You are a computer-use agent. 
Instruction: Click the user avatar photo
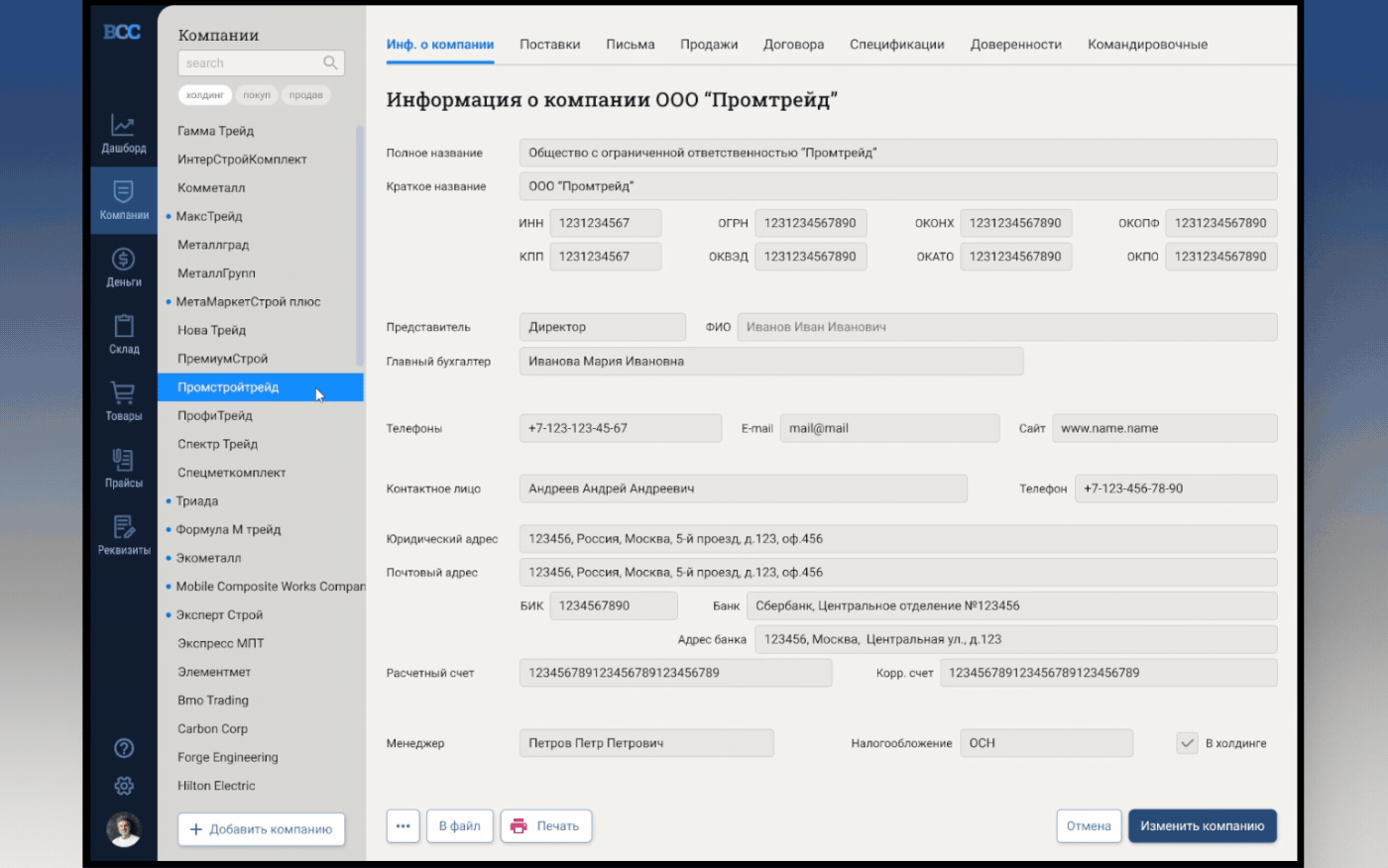coord(124,829)
